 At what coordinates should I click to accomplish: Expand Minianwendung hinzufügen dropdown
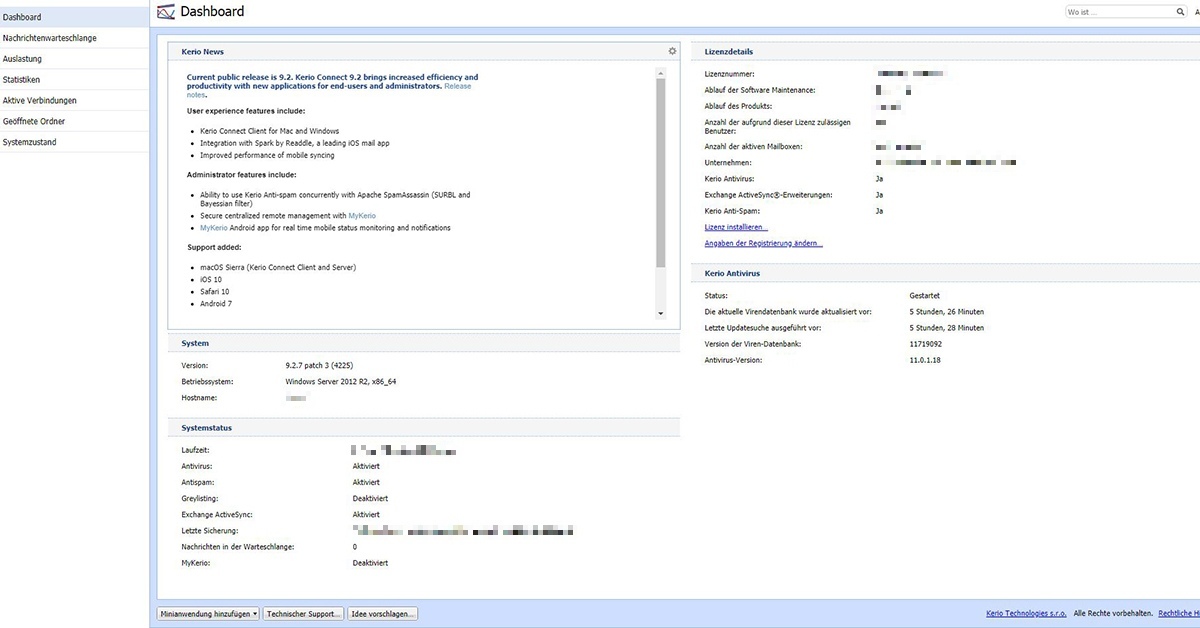(x=208, y=613)
